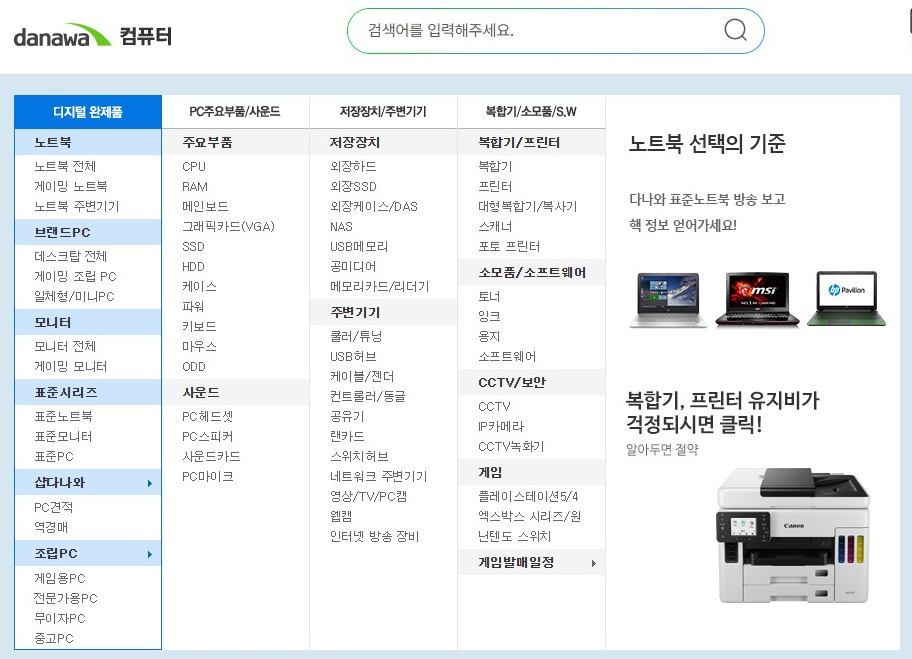Screen dimensions: 912x659
Task: Open 닌텐도 스위치 link
Action: pyautogui.click(x=515, y=536)
